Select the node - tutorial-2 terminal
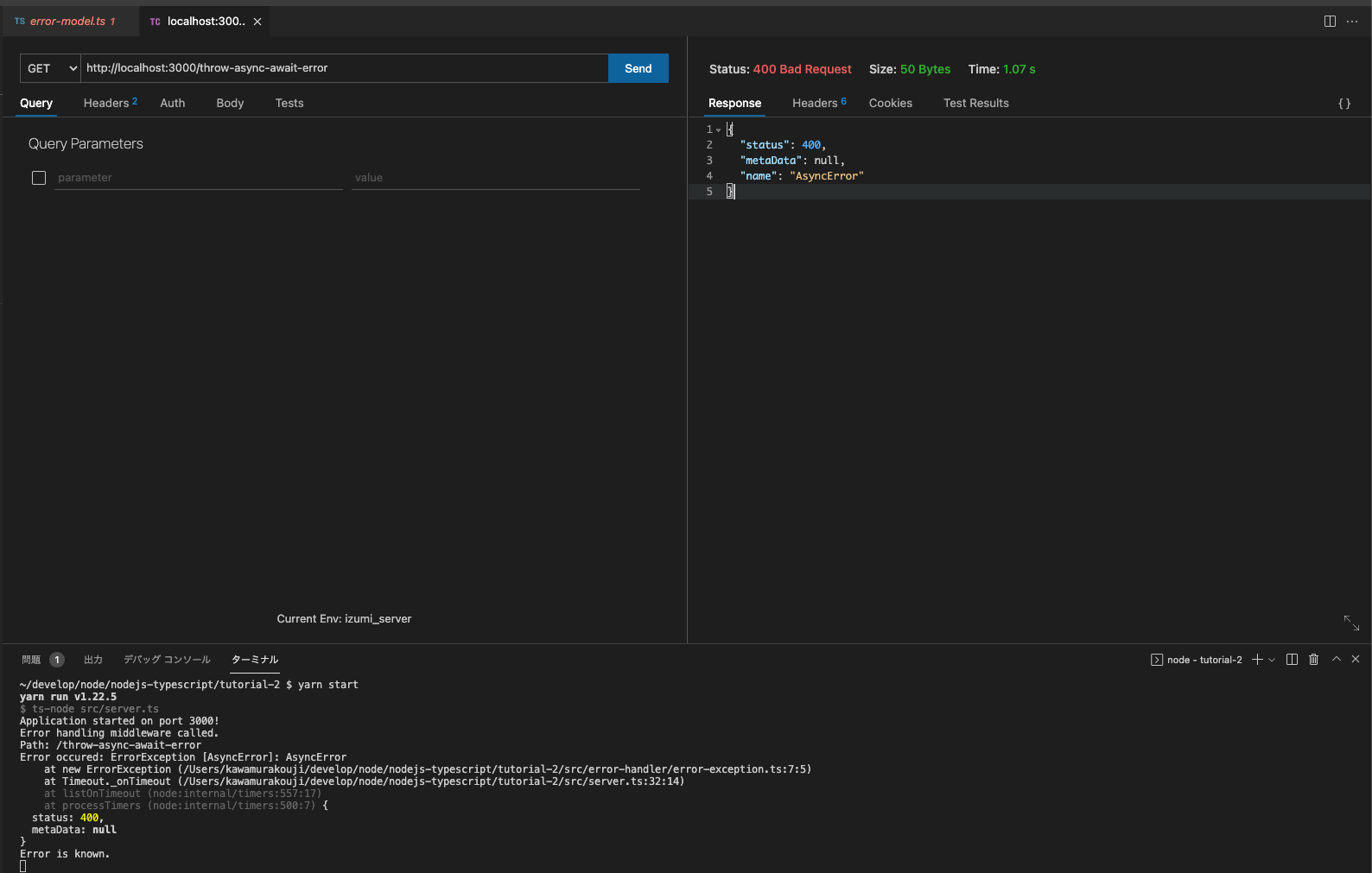The height and width of the screenshot is (873, 1372). point(1197,660)
